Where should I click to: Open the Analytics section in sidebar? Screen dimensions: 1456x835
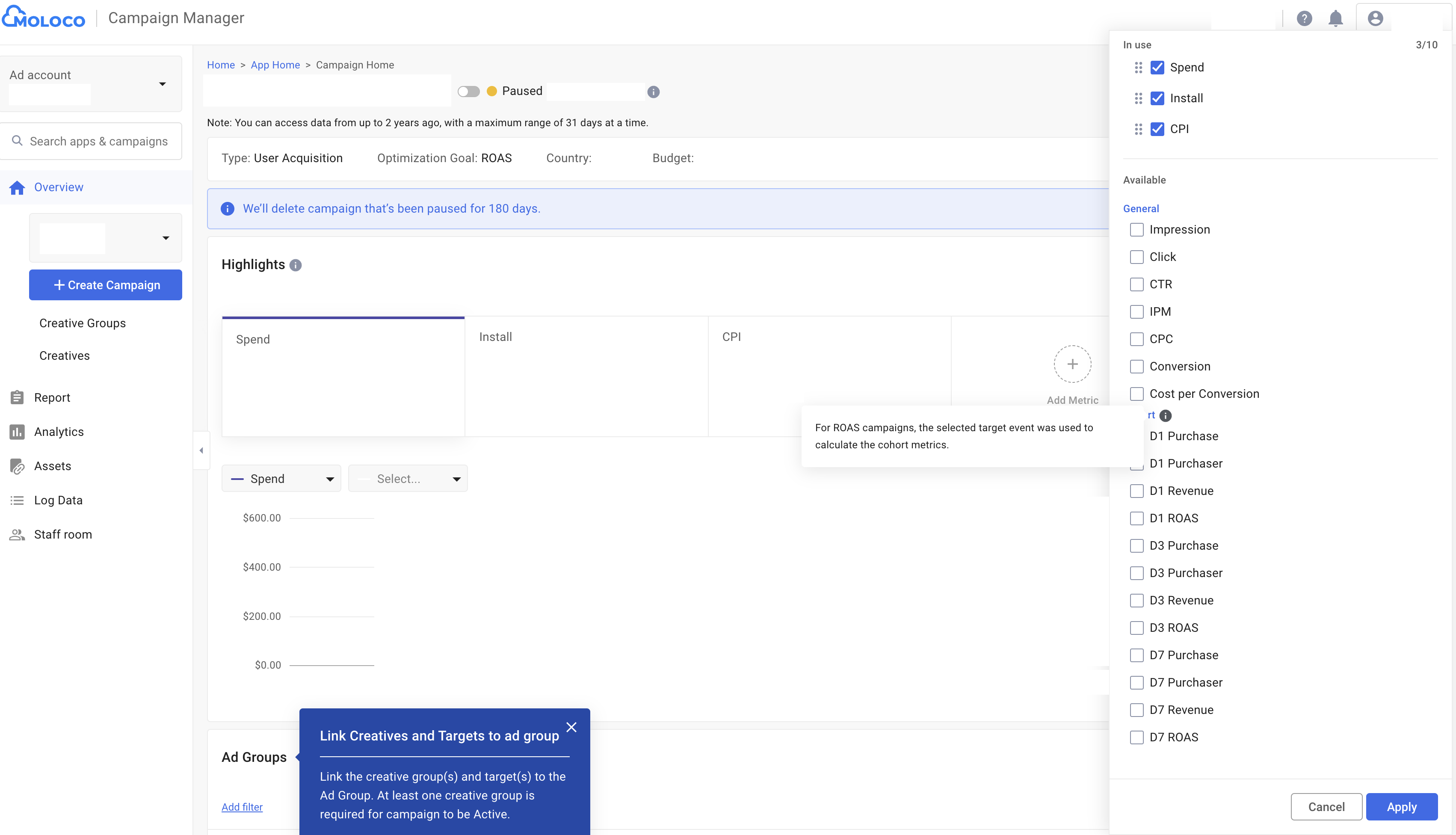click(x=59, y=431)
